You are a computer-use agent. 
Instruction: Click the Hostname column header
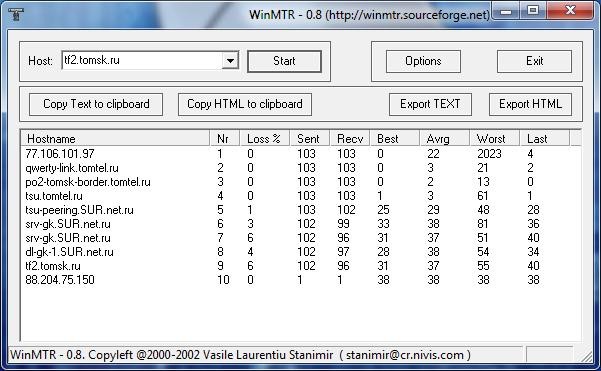(115, 138)
